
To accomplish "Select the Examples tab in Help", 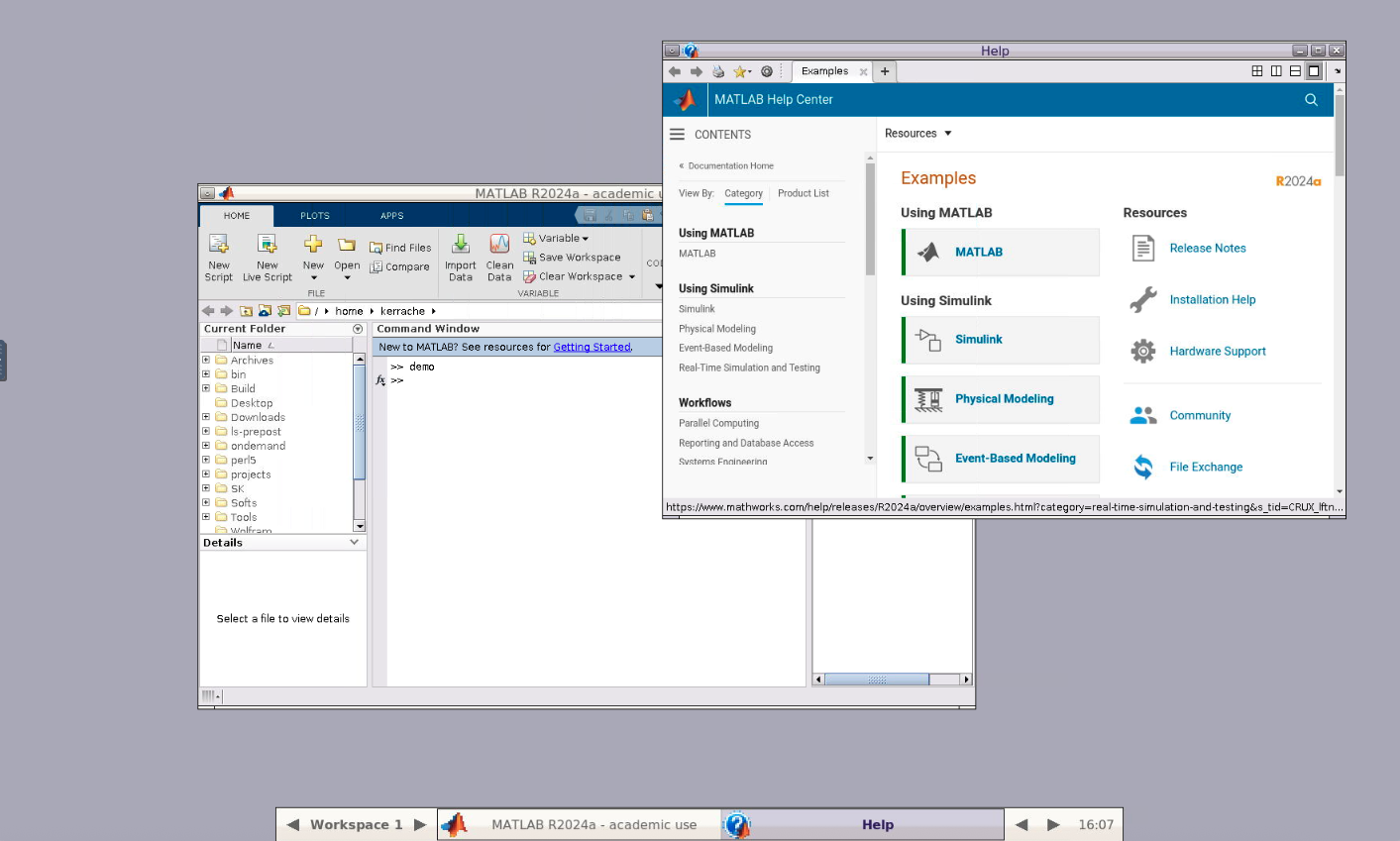I will coord(824,71).
